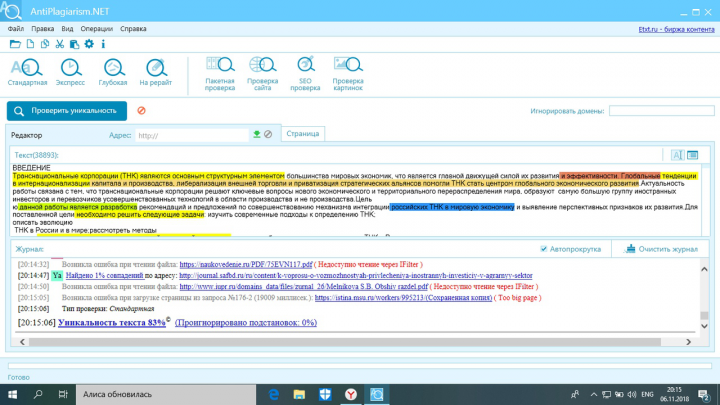Click the Текст(38893): label
720x405 pixels.
click(36, 155)
